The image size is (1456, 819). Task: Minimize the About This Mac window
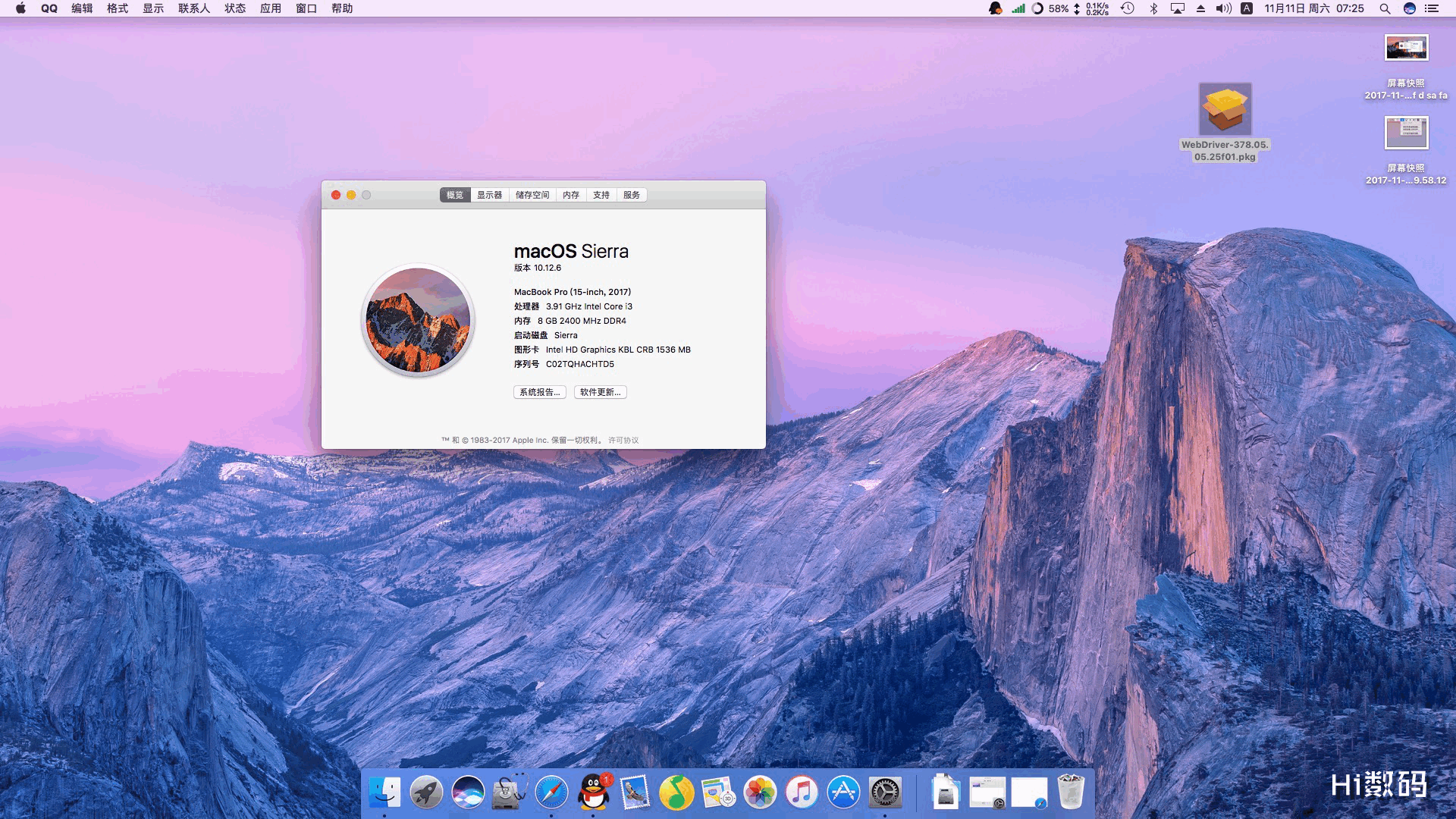tap(351, 195)
